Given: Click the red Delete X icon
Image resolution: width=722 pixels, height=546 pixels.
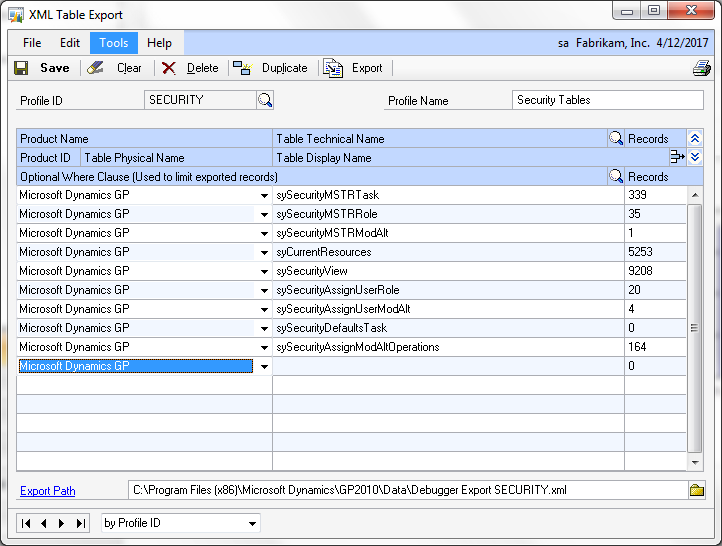Looking at the screenshot, I should pos(169,68).
